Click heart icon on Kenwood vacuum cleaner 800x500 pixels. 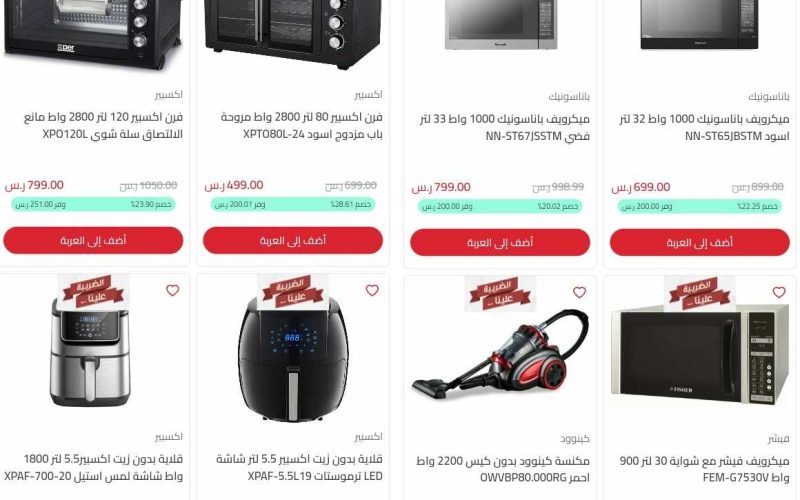[579, 292]
